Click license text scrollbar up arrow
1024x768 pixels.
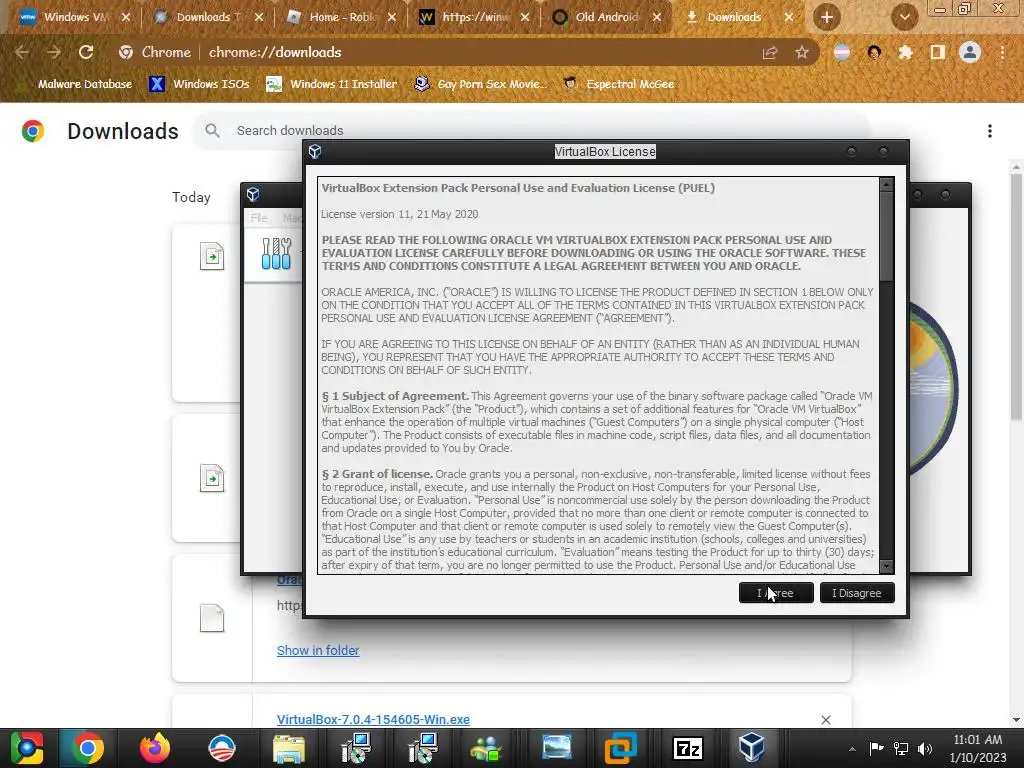(x=886, y=184)
